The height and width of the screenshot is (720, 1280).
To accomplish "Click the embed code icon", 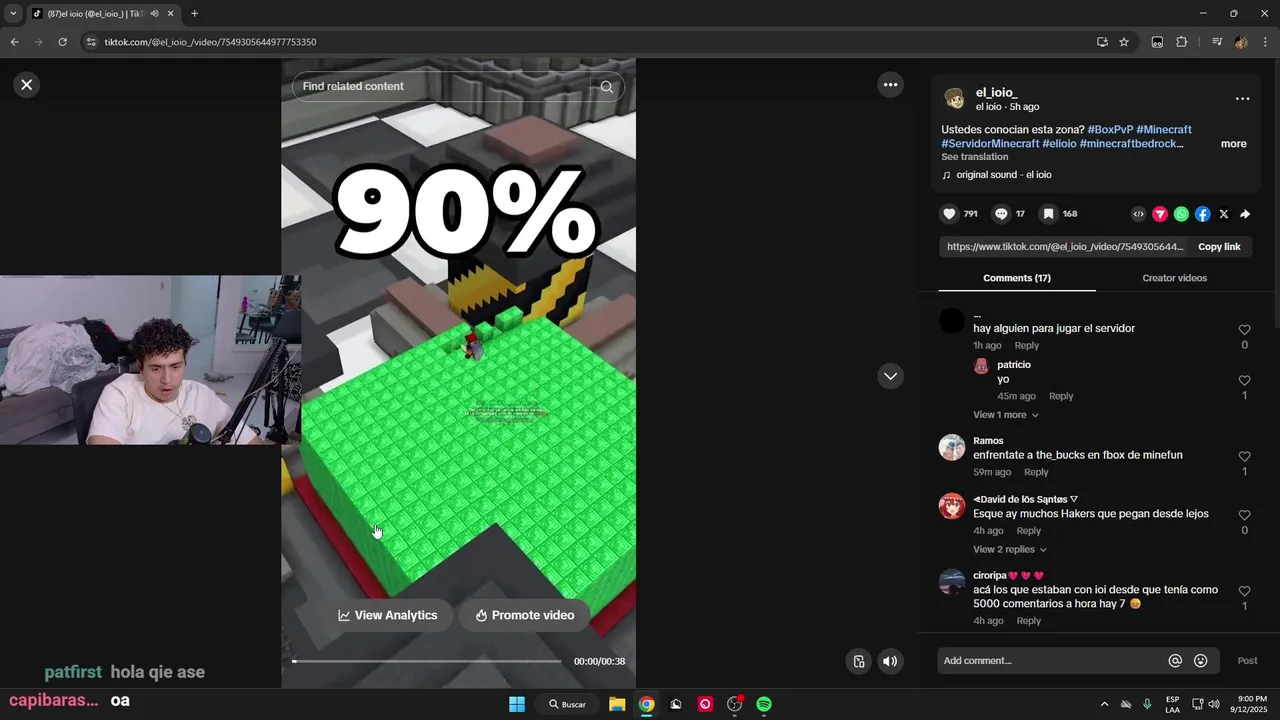I will coord(1138,214).
